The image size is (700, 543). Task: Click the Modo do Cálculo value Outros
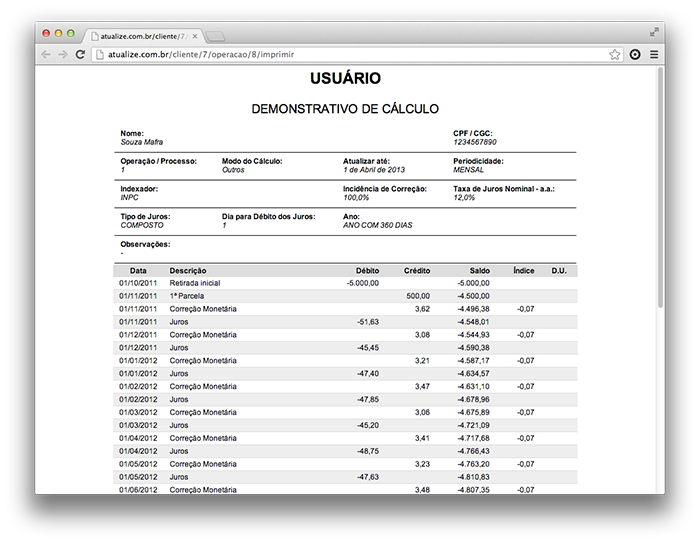pos(233,170)
